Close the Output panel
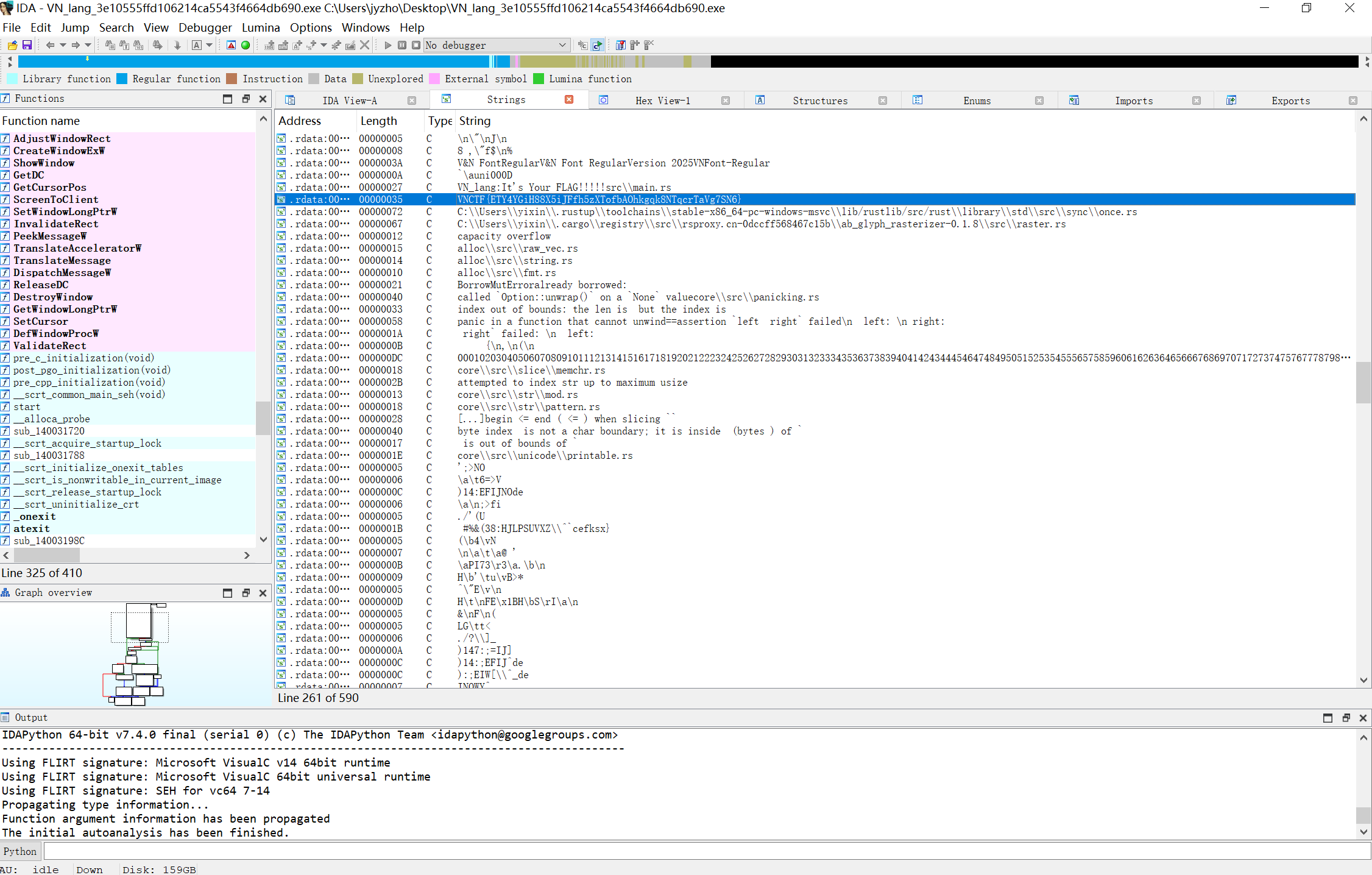Viewport: 1372px width, 875px height. coord(1363,718)
